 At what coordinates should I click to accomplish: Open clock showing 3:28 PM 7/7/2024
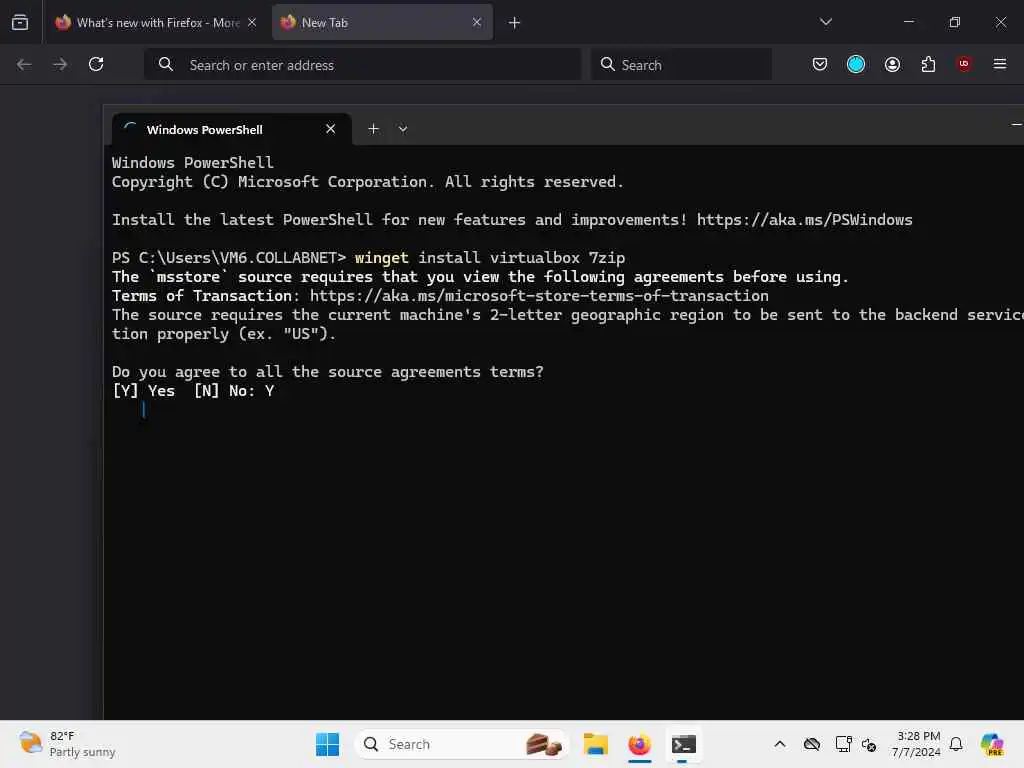[917, 744]
